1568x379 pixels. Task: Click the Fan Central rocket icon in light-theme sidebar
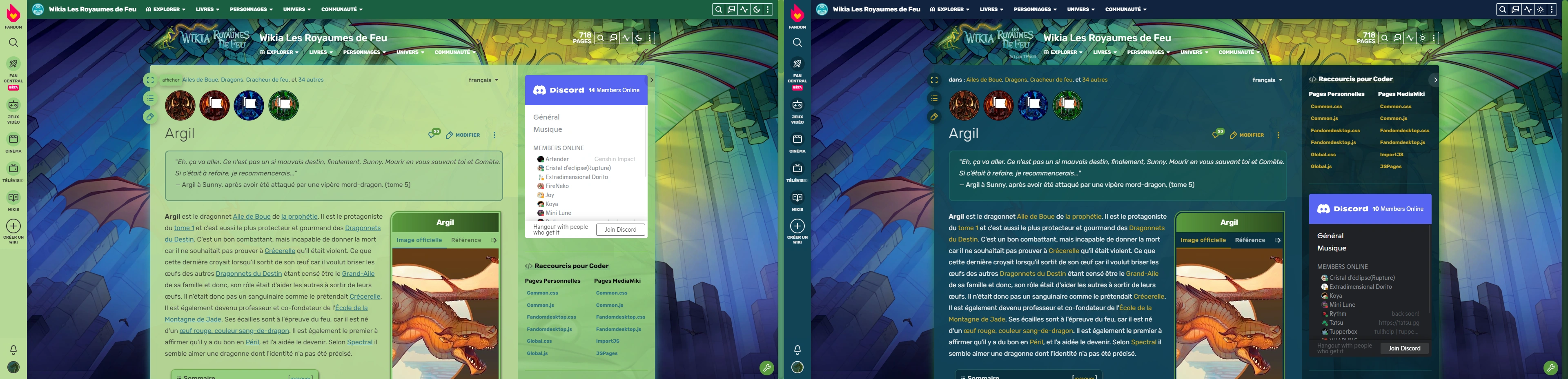[x=13, y=64]
